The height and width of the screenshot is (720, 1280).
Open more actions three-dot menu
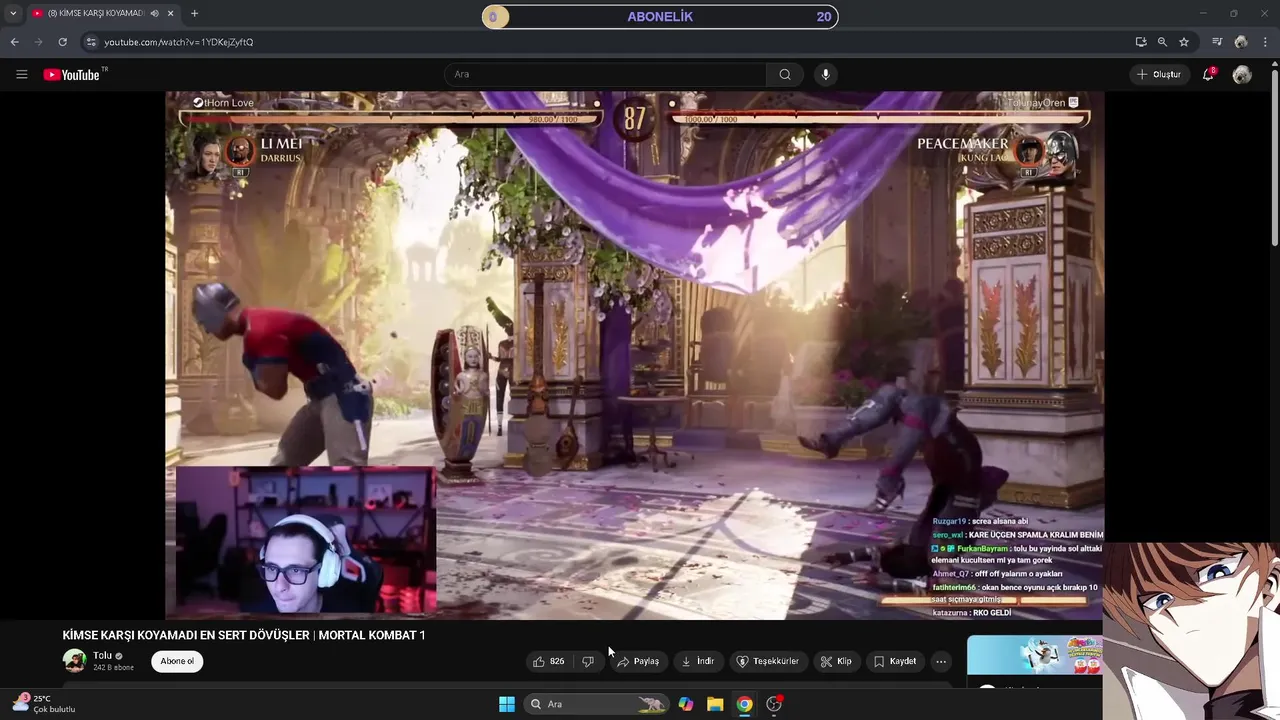pos(941,661)
